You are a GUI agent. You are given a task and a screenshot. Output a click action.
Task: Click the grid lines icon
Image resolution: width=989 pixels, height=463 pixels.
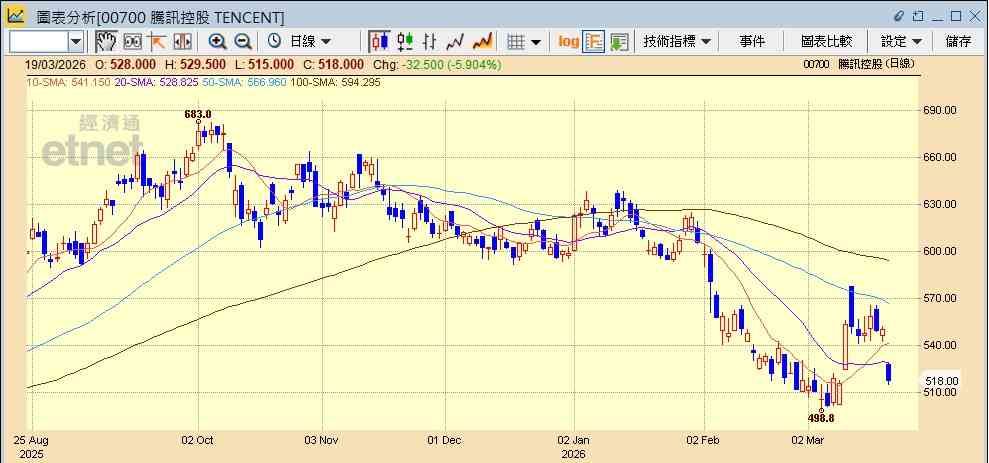pyautogui.click(x=517, y=42)
